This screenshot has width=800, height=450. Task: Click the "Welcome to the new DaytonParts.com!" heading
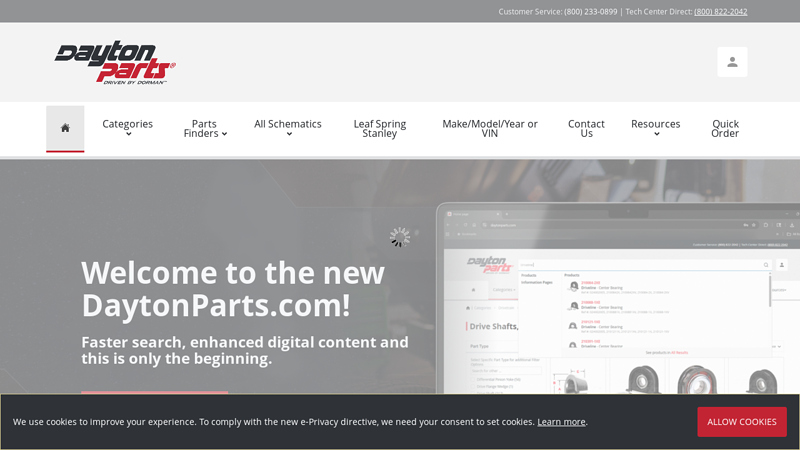coord(232,288)
